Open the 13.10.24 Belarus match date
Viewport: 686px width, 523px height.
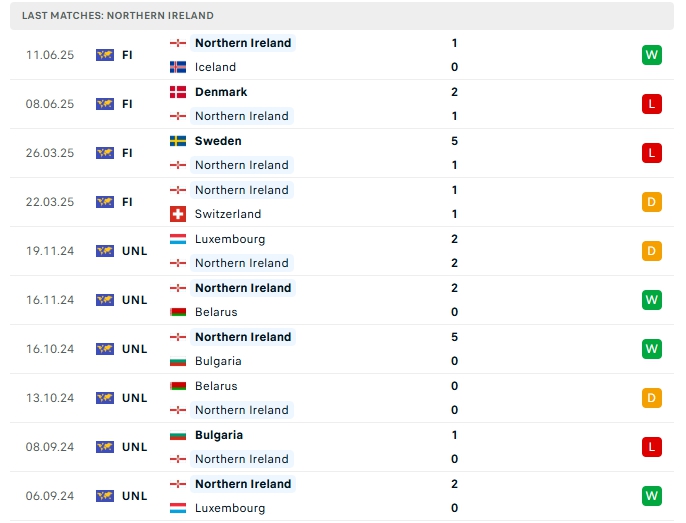coord(50,398)
